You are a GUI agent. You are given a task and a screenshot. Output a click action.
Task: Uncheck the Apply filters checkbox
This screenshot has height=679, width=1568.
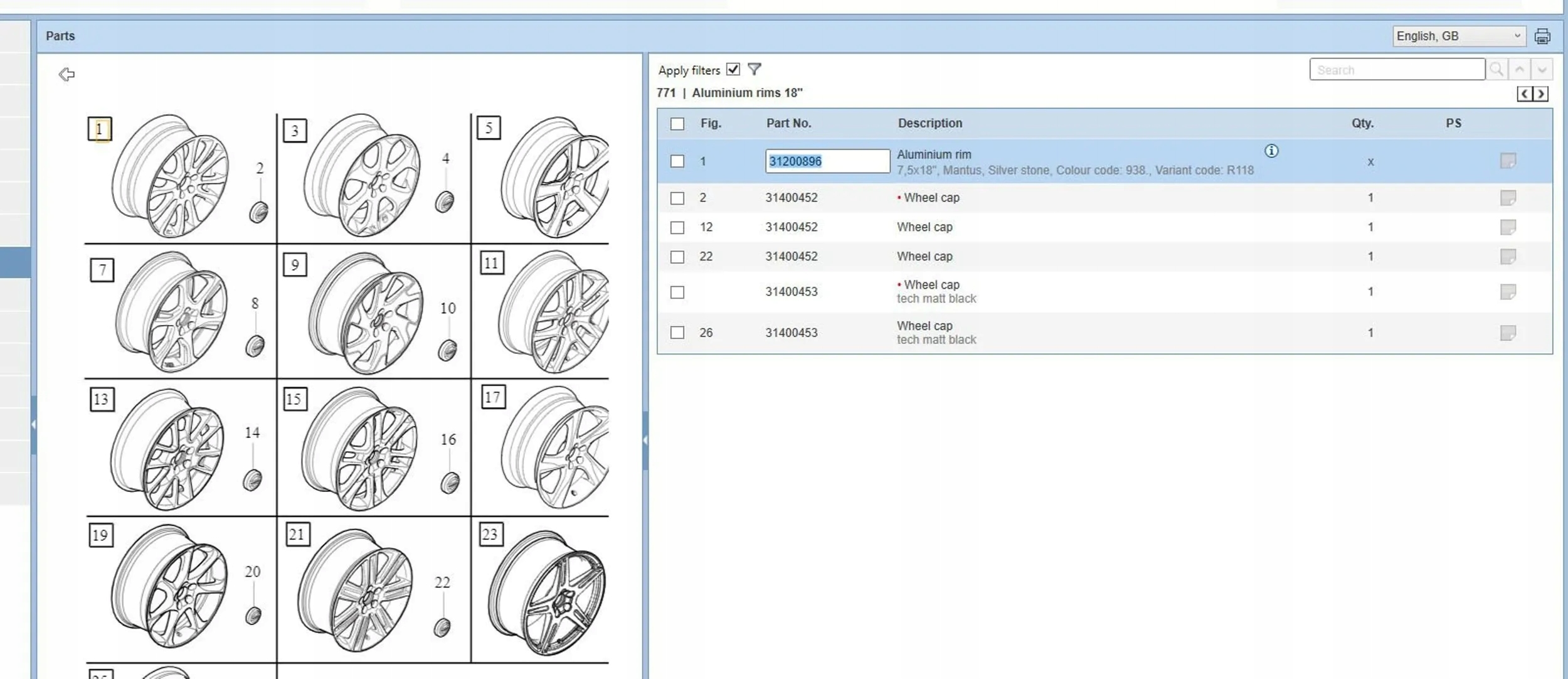[x=733, y=70]
